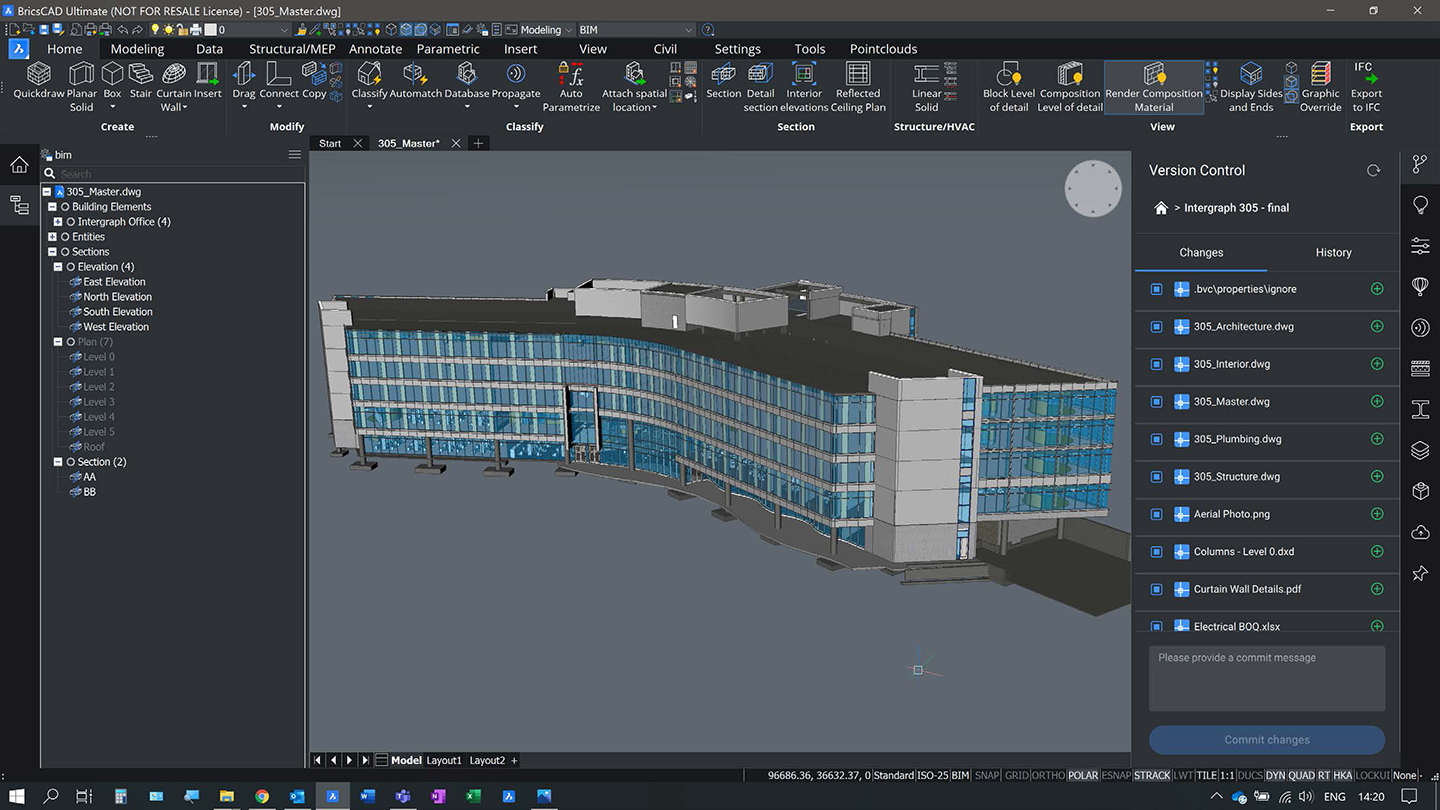Select the Curtain Wall tool
This screenshot has height=810, width=1440.
174,87
